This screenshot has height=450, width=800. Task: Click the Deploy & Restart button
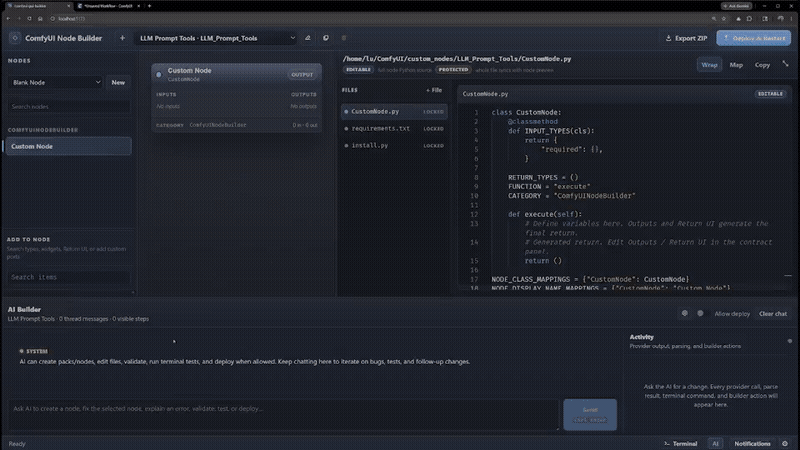pos(754,38)
